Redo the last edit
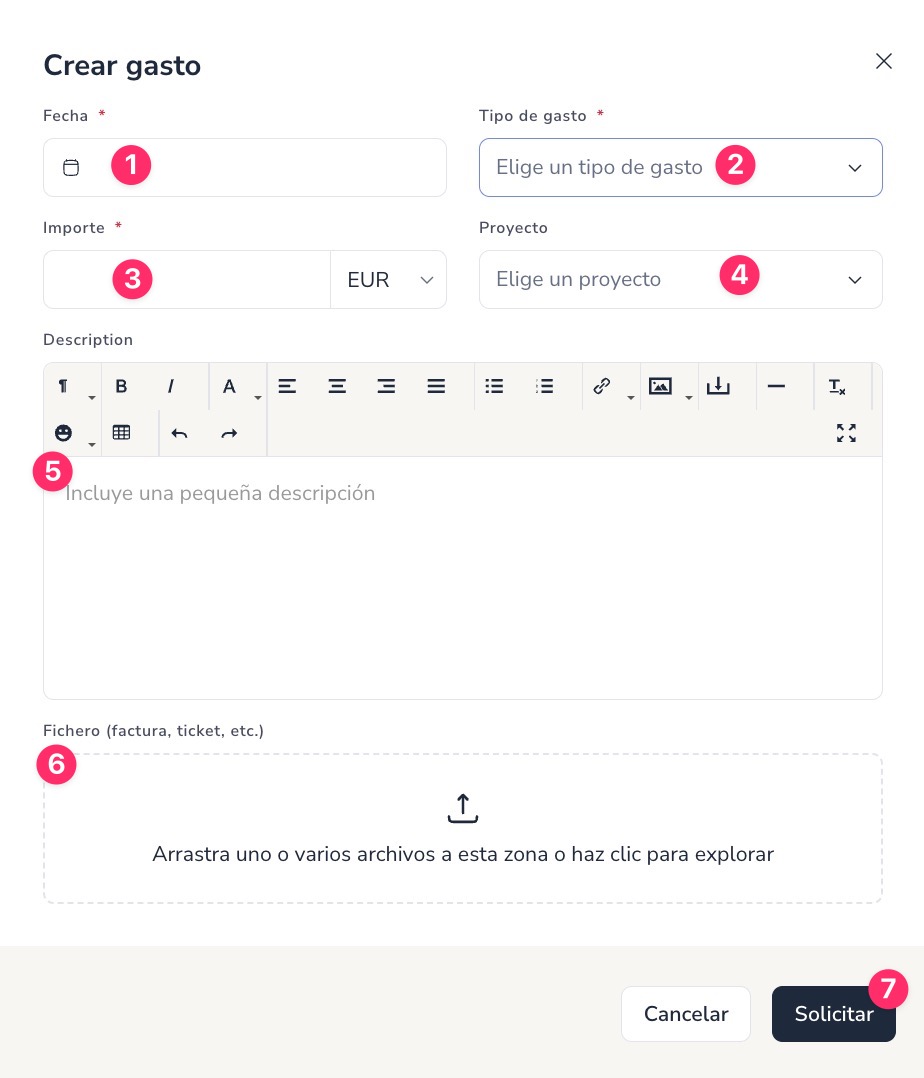 (x=229, y=433)
